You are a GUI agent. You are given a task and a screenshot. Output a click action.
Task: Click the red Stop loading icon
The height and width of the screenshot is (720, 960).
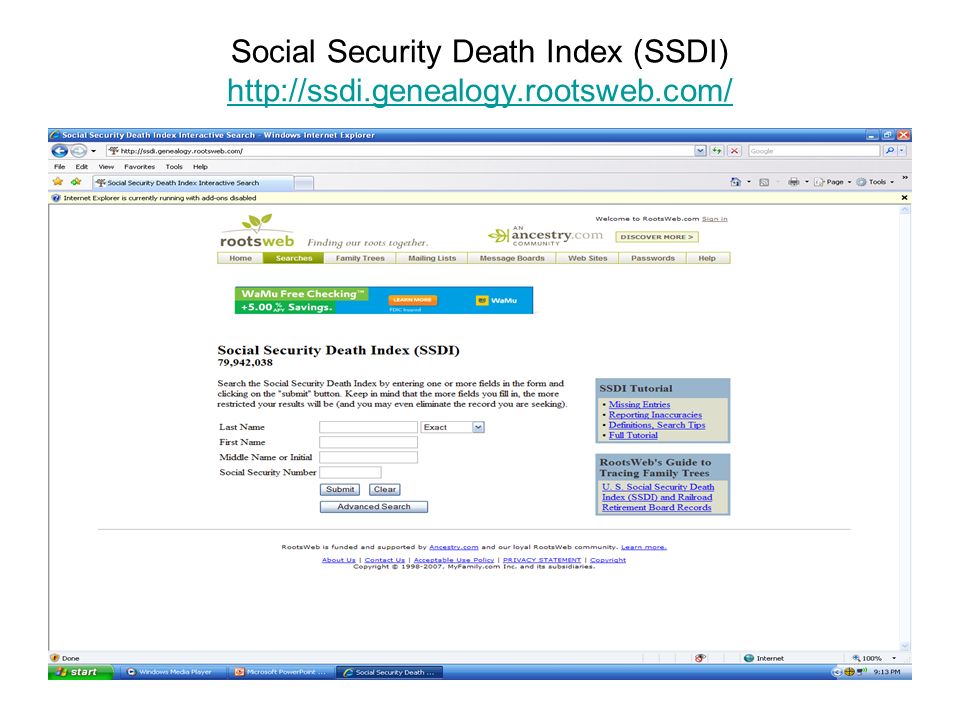click(735, 151)
